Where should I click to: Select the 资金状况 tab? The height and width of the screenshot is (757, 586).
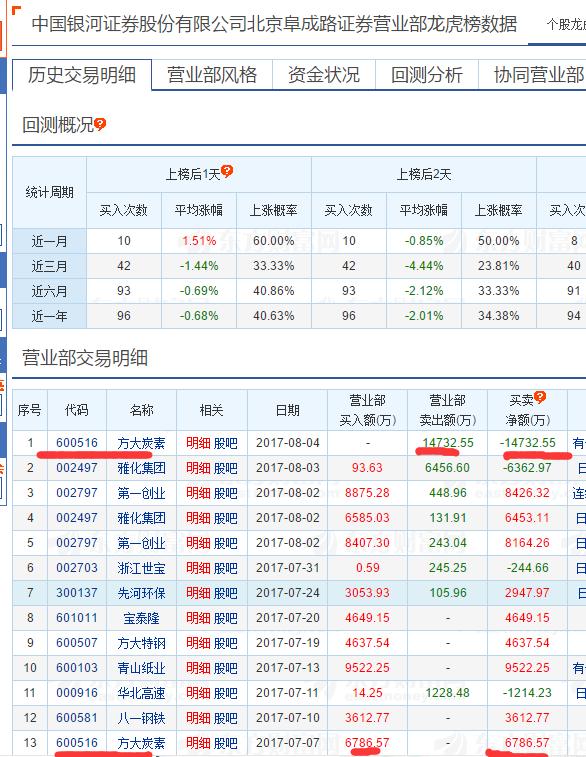[323, 75]
